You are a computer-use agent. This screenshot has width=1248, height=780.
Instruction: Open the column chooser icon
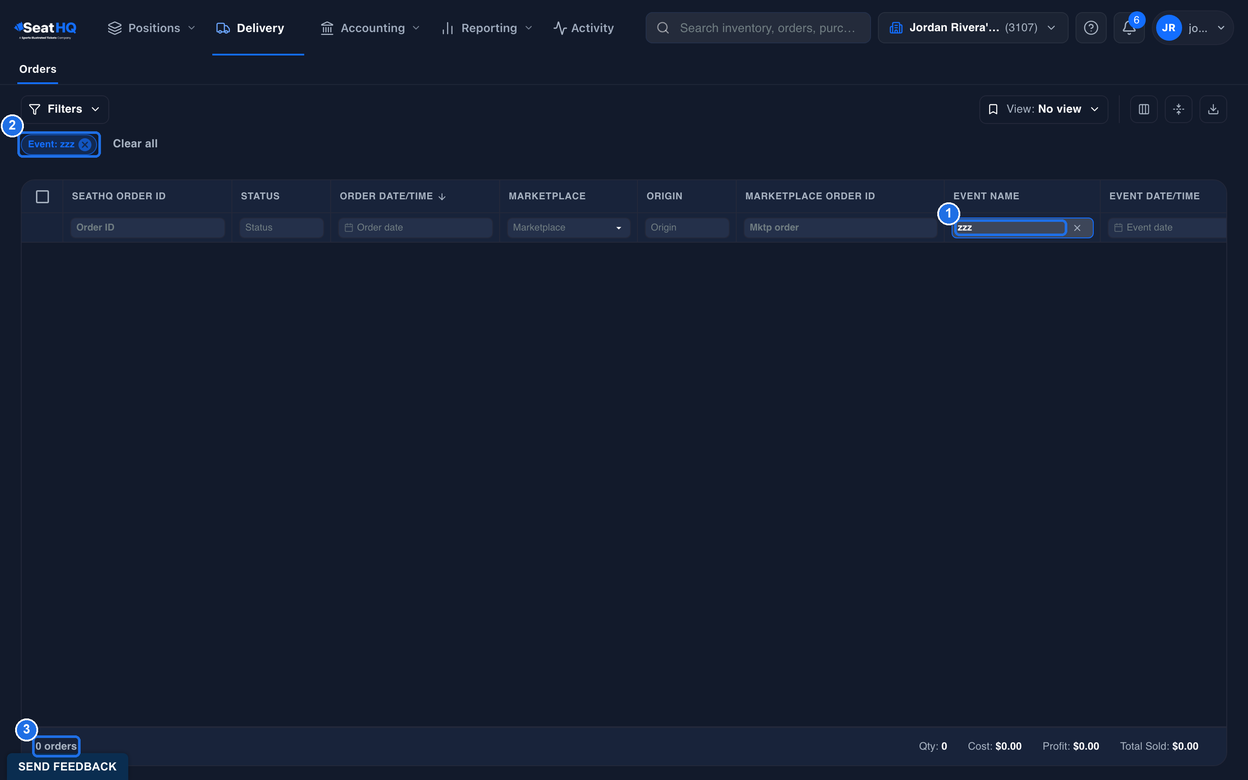(x=1144, y=109)
